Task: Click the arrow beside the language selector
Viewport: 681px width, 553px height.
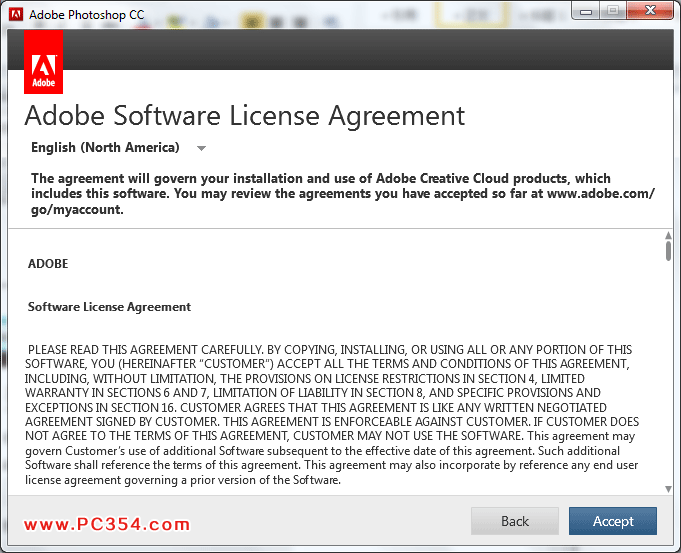Action: point(201,149)
